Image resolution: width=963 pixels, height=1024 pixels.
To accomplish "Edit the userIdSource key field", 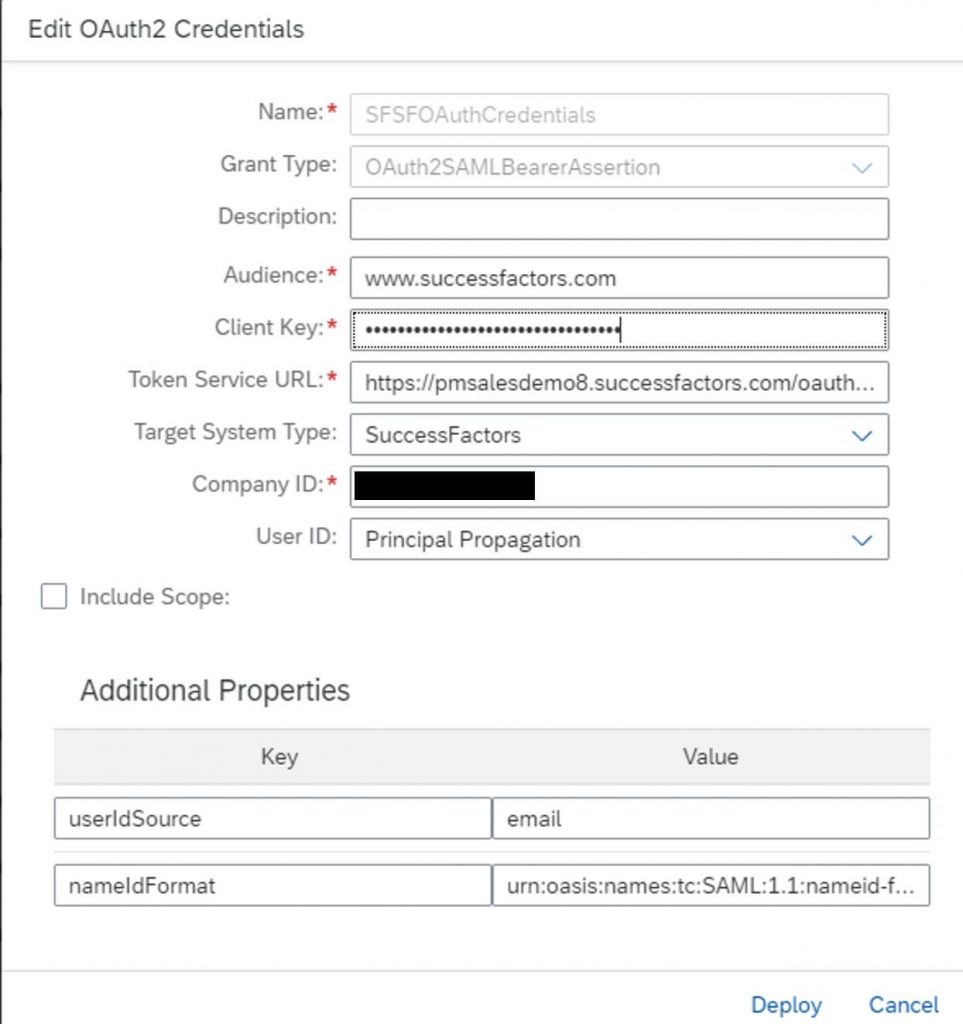I will pyautogui.click(x=273, y=818).
